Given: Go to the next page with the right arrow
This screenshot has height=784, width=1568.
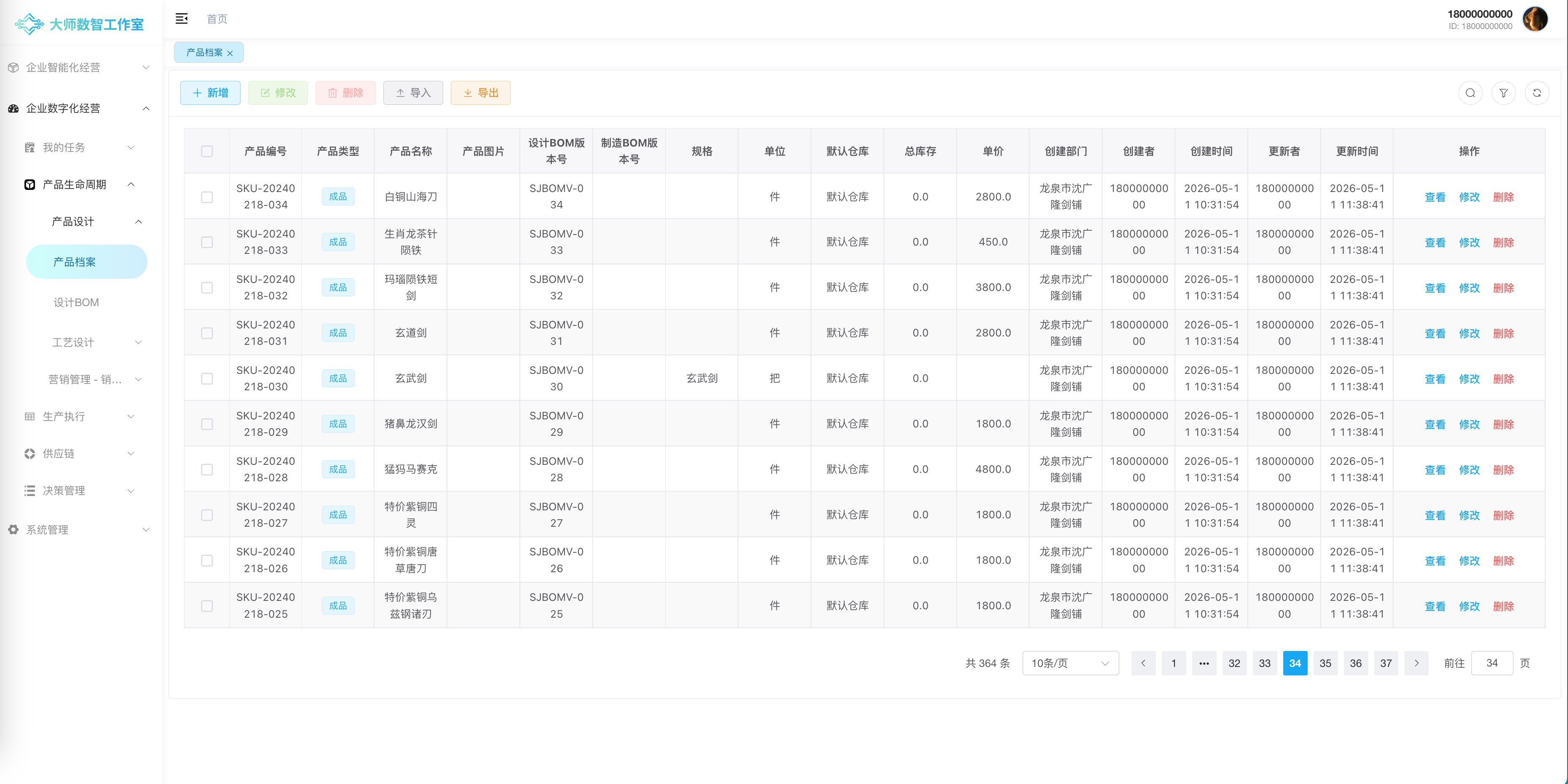Looking at the screenshot, I should pyautogui.click(x=1416, y=663).
